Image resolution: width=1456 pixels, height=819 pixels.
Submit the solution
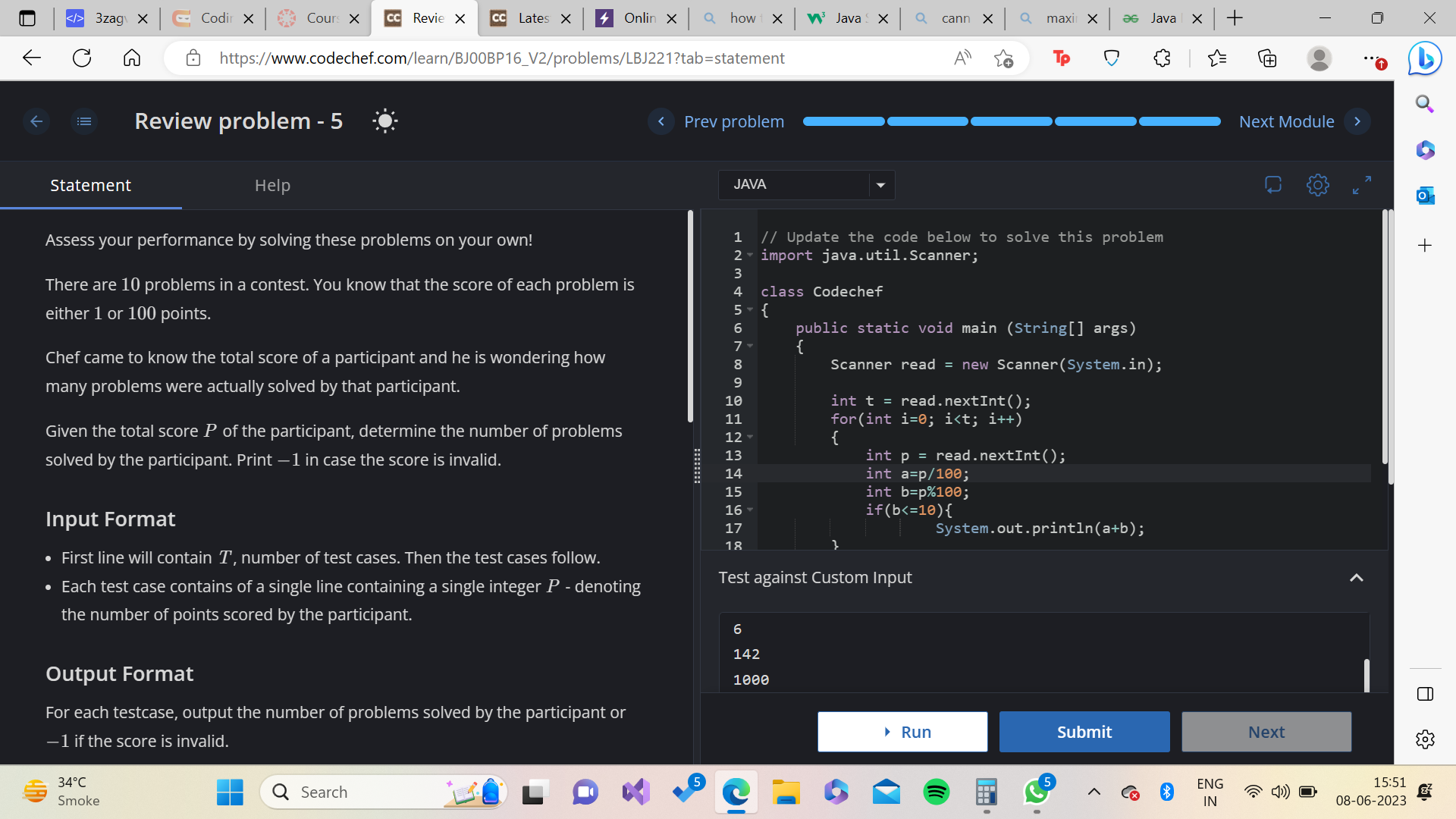click(1084, 732)
